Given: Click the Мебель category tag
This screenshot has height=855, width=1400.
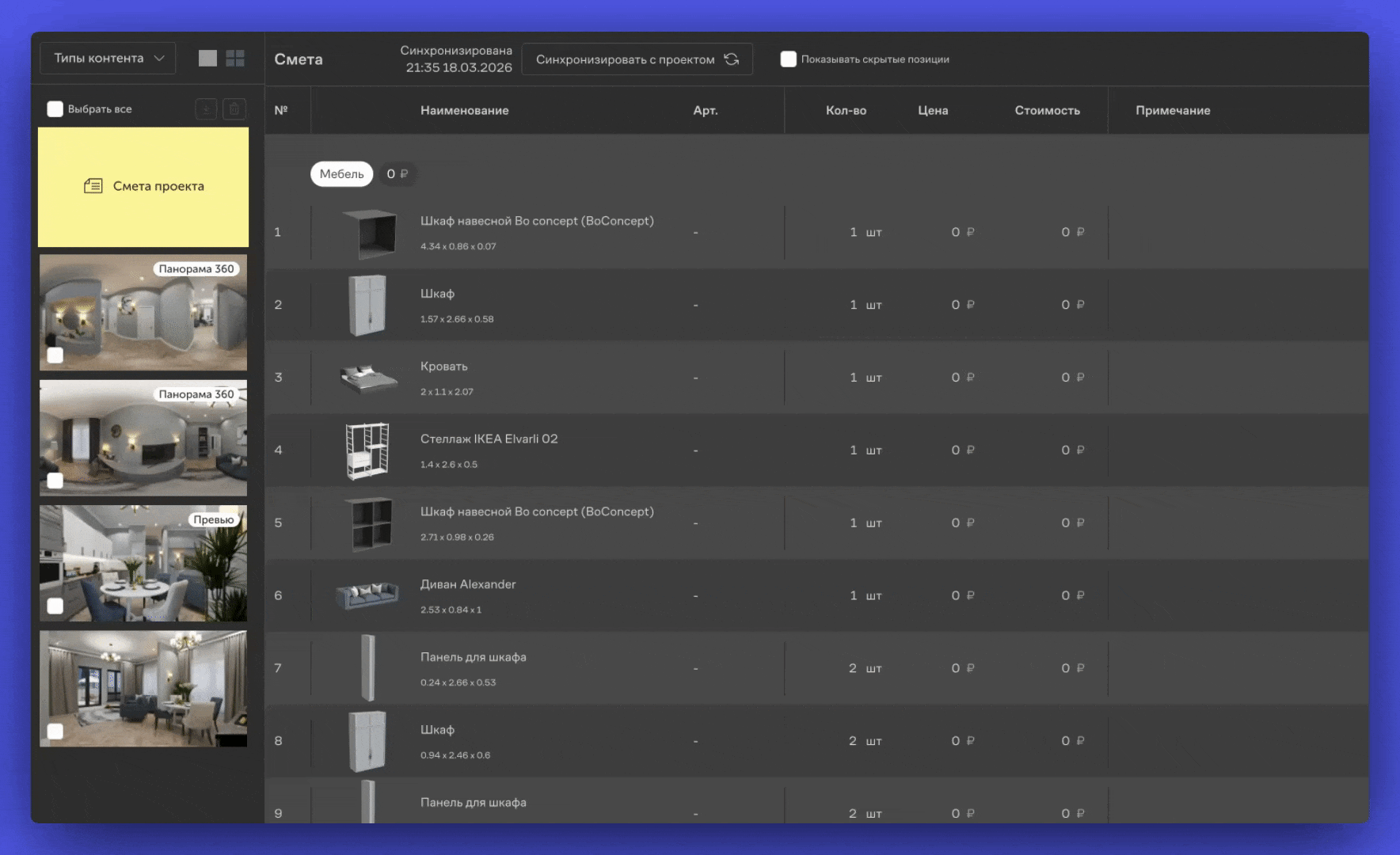Looking at the screenshot, I should pos(341,174).
